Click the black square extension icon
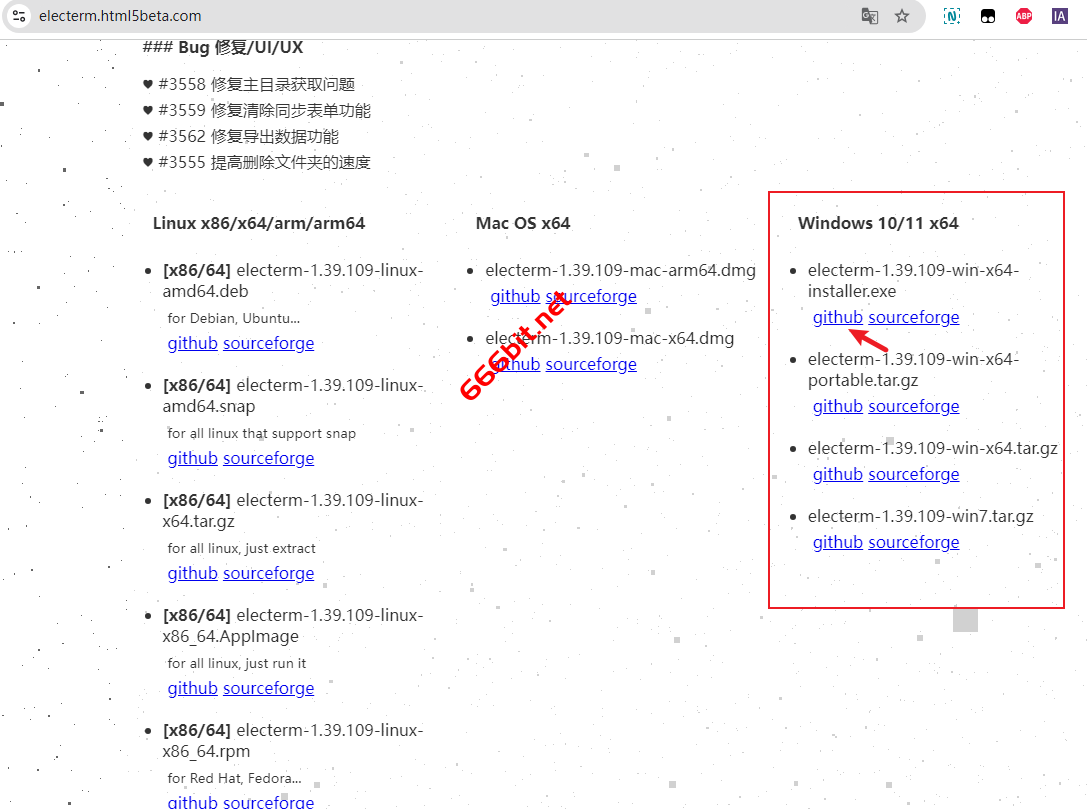 988,16
